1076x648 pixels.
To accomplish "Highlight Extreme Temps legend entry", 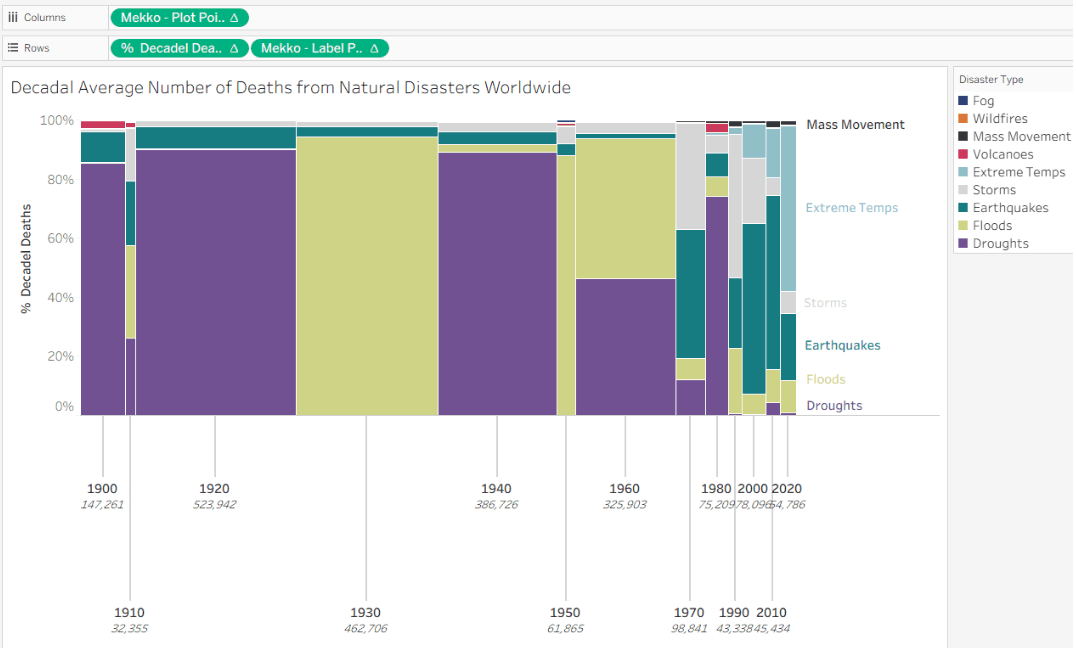I will 1018,172.
